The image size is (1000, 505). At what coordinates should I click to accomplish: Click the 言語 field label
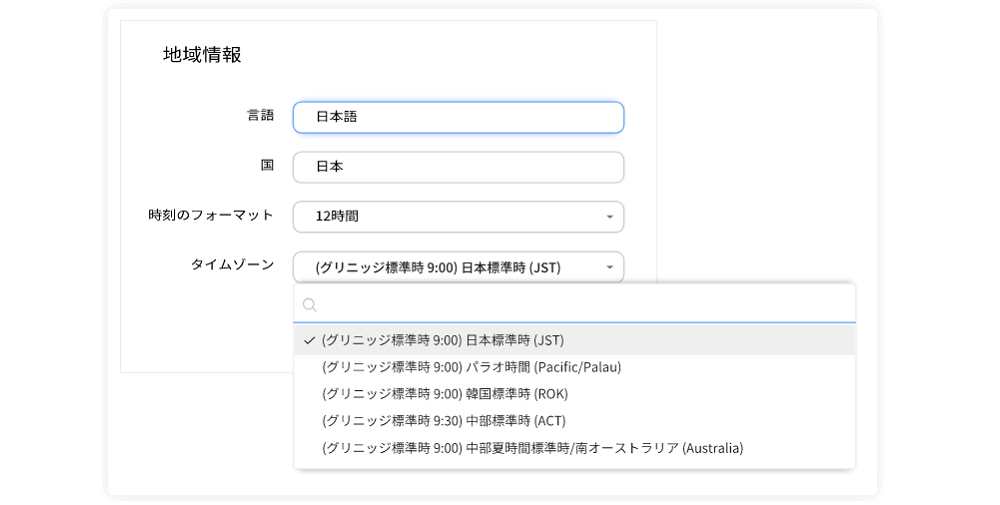coord(261,115)
